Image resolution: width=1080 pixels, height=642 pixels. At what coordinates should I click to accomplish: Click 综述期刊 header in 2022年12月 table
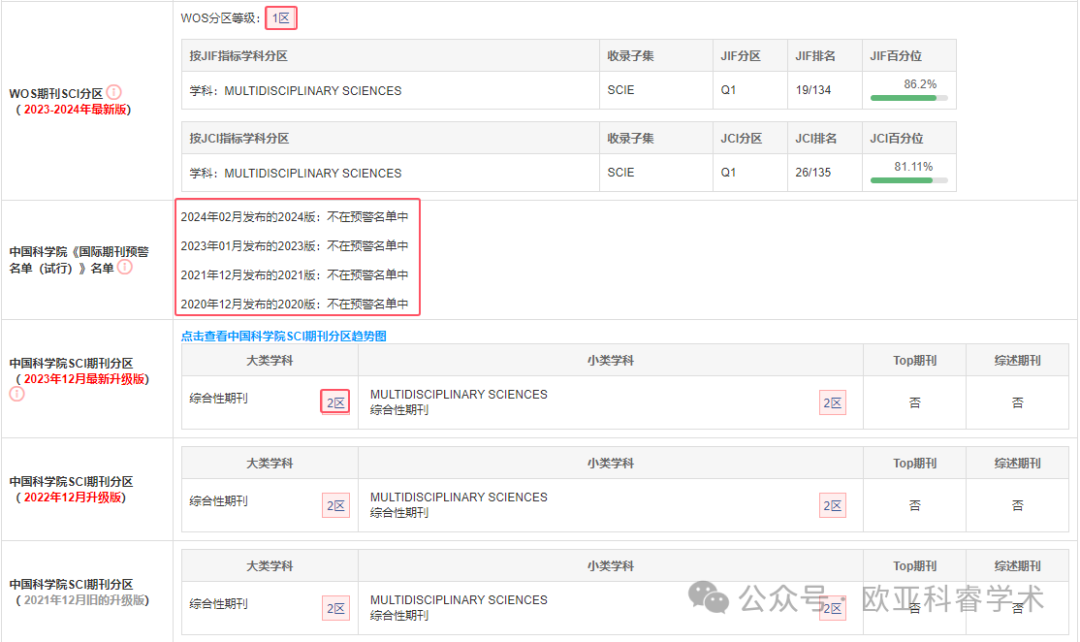click(x=1017, y=463)
